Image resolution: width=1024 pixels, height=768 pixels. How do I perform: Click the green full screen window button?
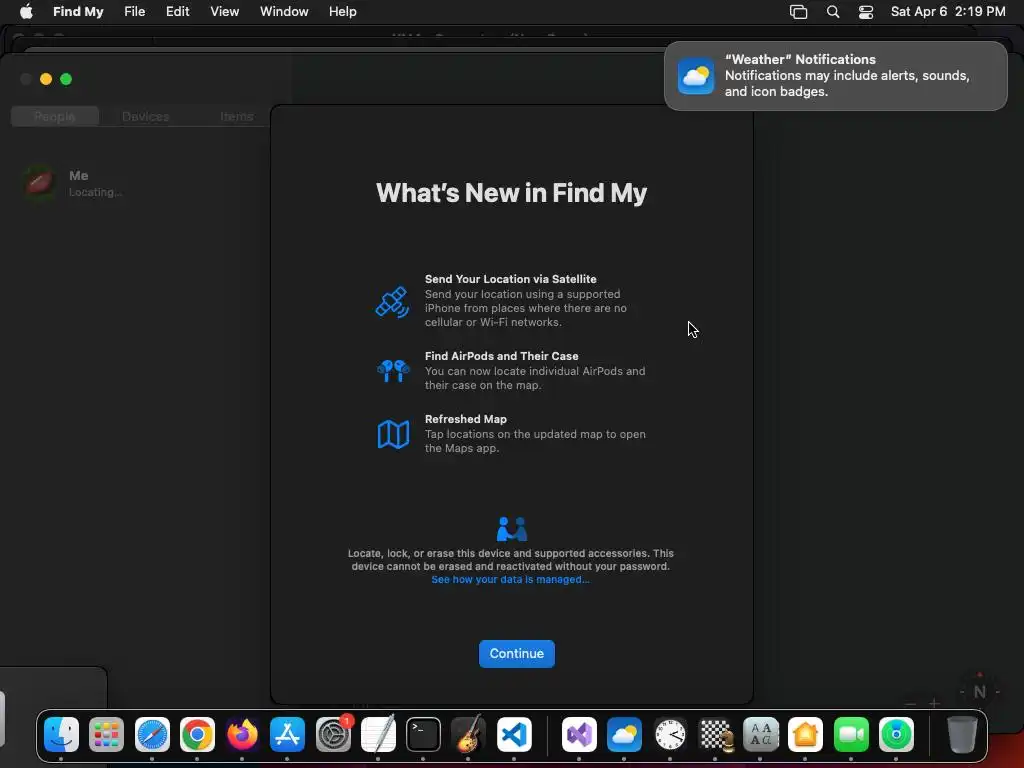click(66, 79)
